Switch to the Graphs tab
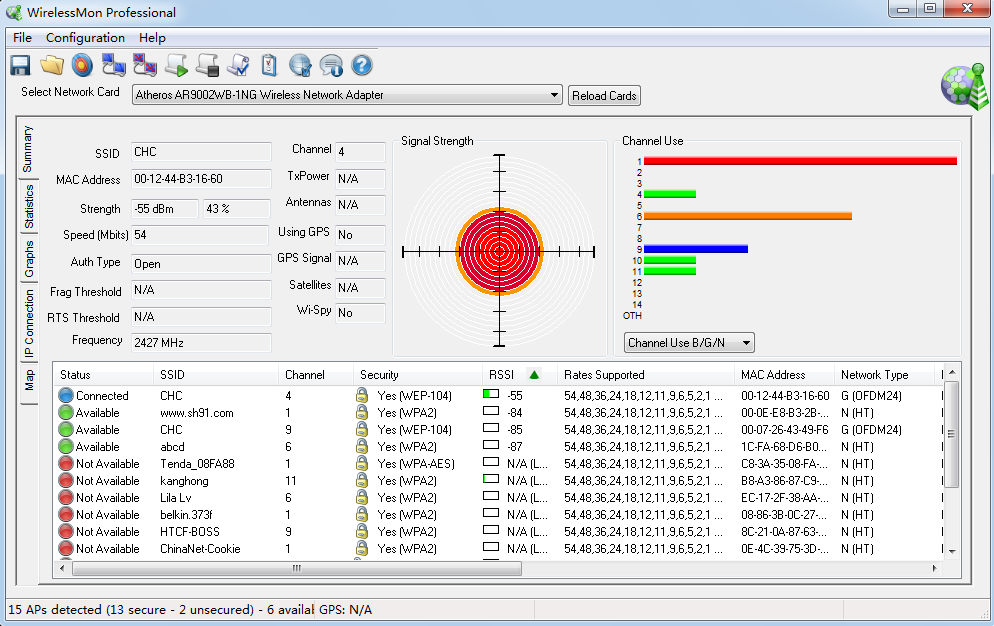 pos(28,259)
